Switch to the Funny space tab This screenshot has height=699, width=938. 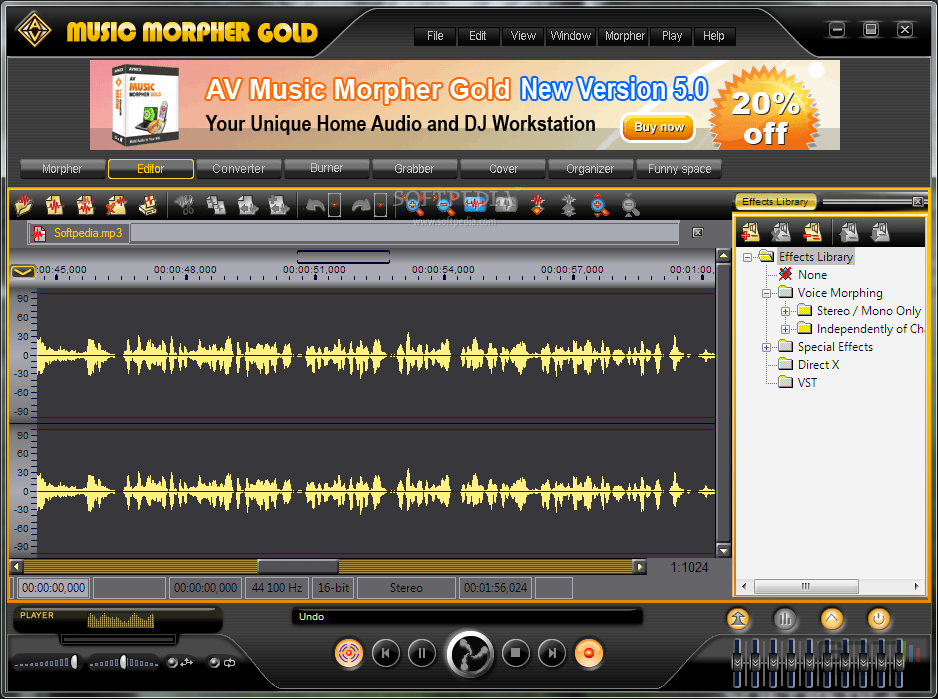pyautogui.click(x=680, y=169)
